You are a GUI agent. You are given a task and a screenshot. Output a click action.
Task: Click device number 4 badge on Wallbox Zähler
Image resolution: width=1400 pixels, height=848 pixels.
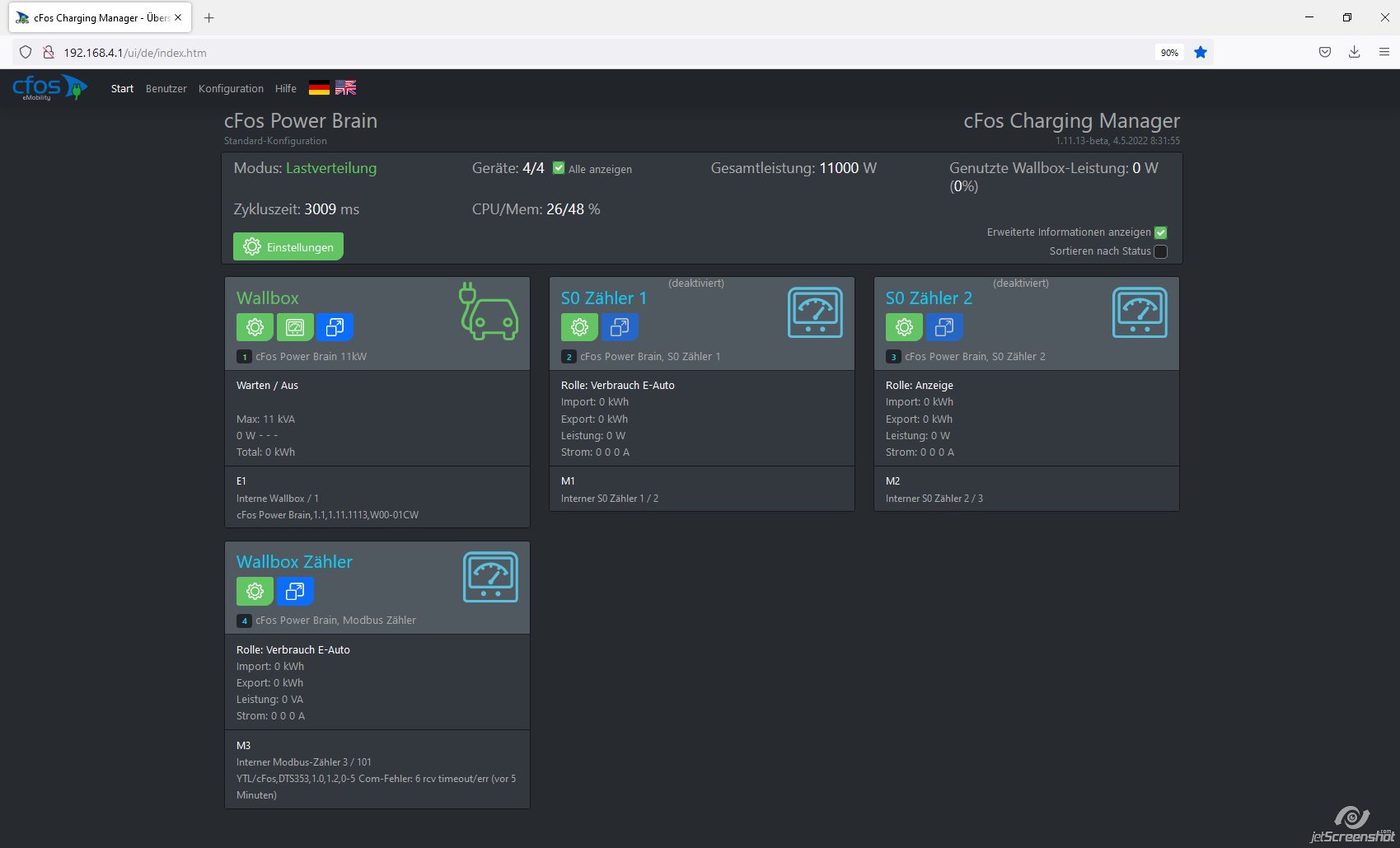pyautogui.click(x=244, y=621)
